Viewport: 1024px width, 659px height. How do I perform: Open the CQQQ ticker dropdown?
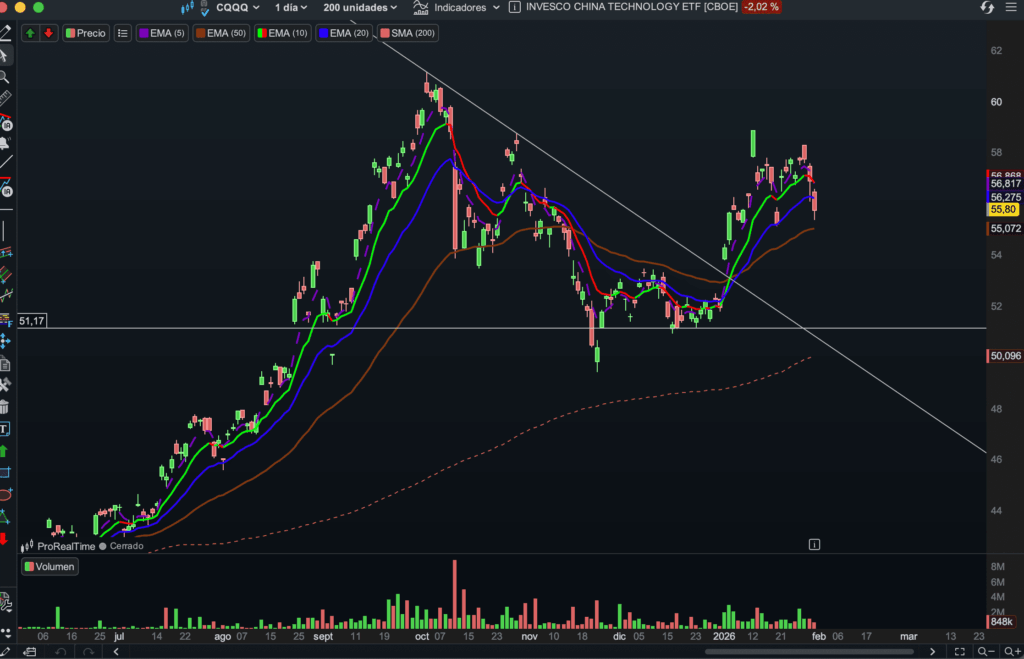pos(237,7)
